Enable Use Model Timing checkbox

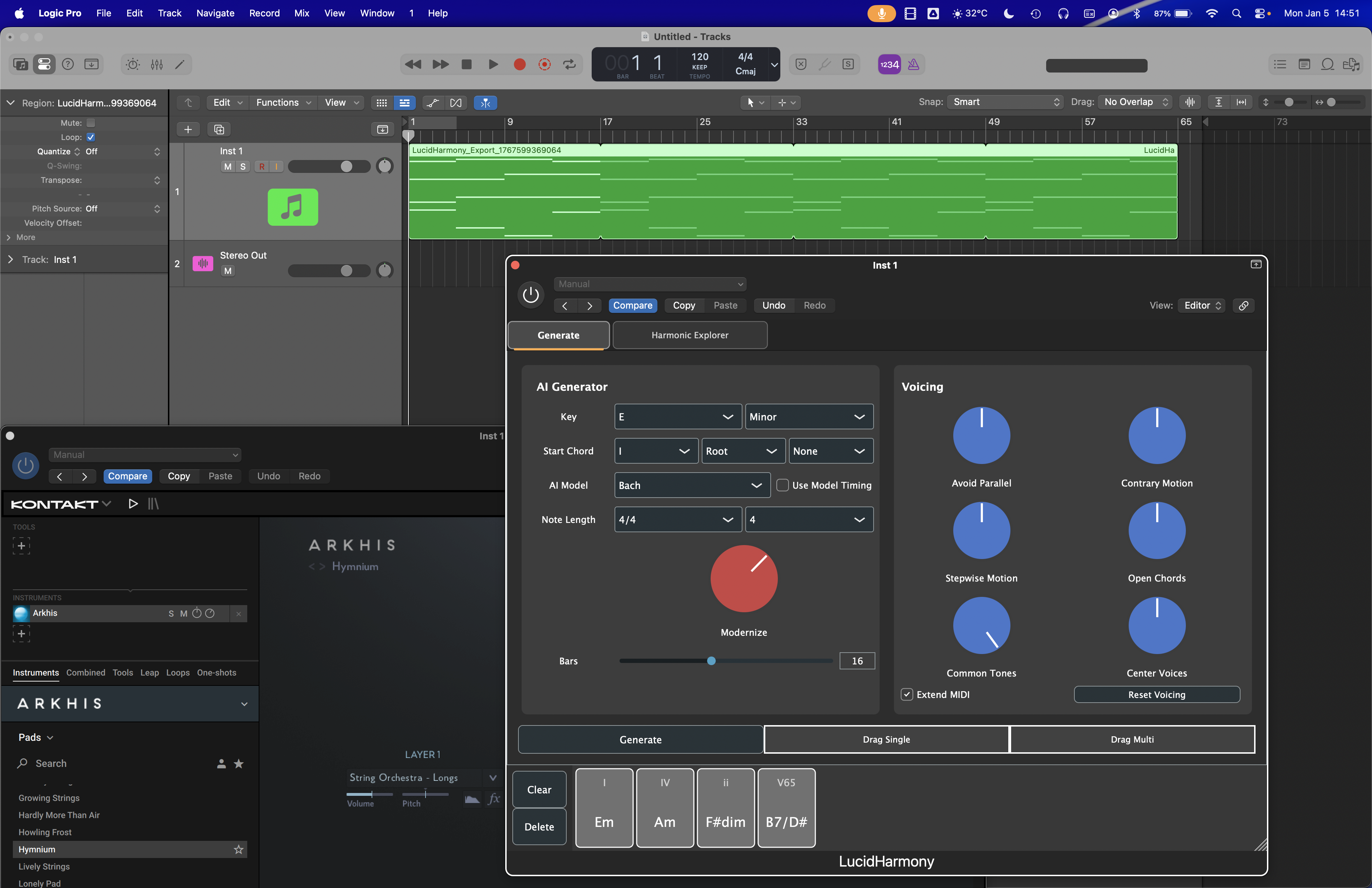(x=782, y=485)
